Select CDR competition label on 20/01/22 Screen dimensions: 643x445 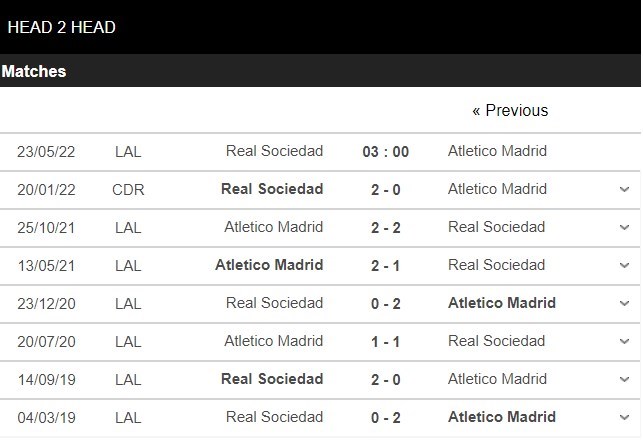[128, 190]
